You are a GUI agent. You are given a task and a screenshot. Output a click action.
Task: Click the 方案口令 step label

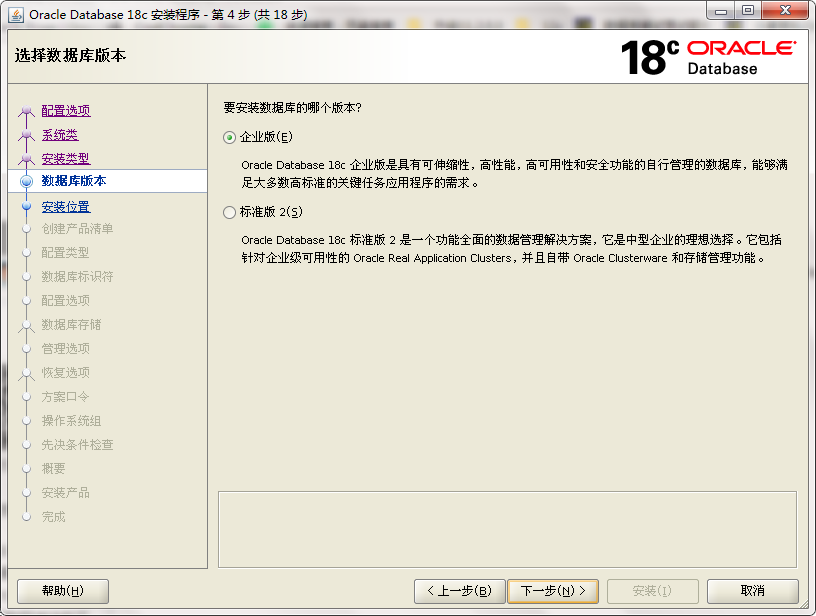66,397
